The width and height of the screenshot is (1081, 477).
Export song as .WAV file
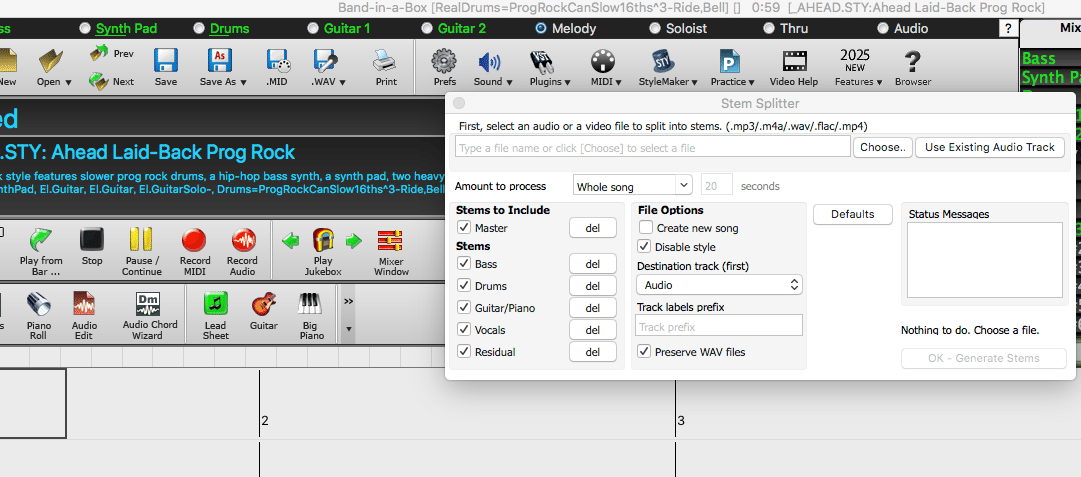(325, 68)
